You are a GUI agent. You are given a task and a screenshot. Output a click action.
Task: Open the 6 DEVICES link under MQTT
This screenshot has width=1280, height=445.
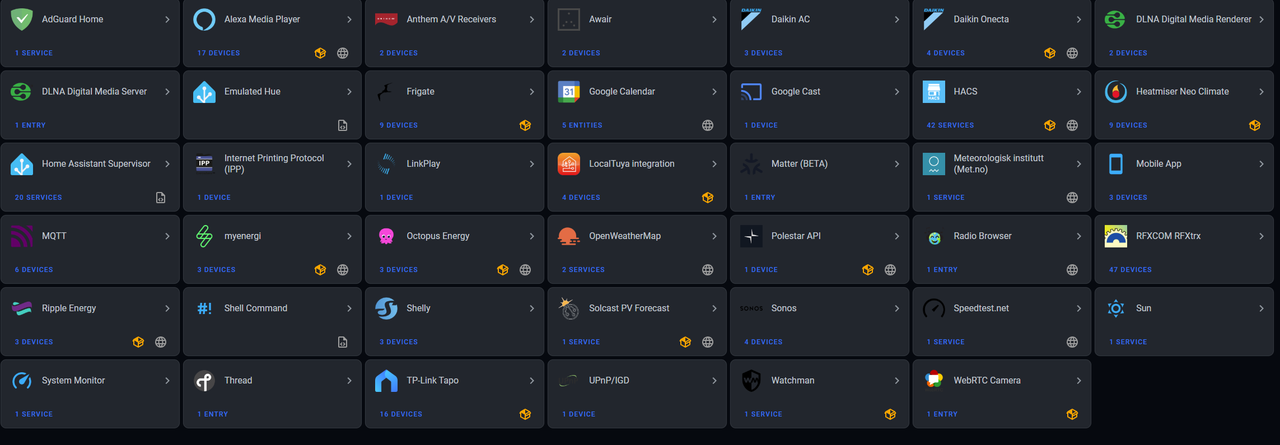coord(34,269)
